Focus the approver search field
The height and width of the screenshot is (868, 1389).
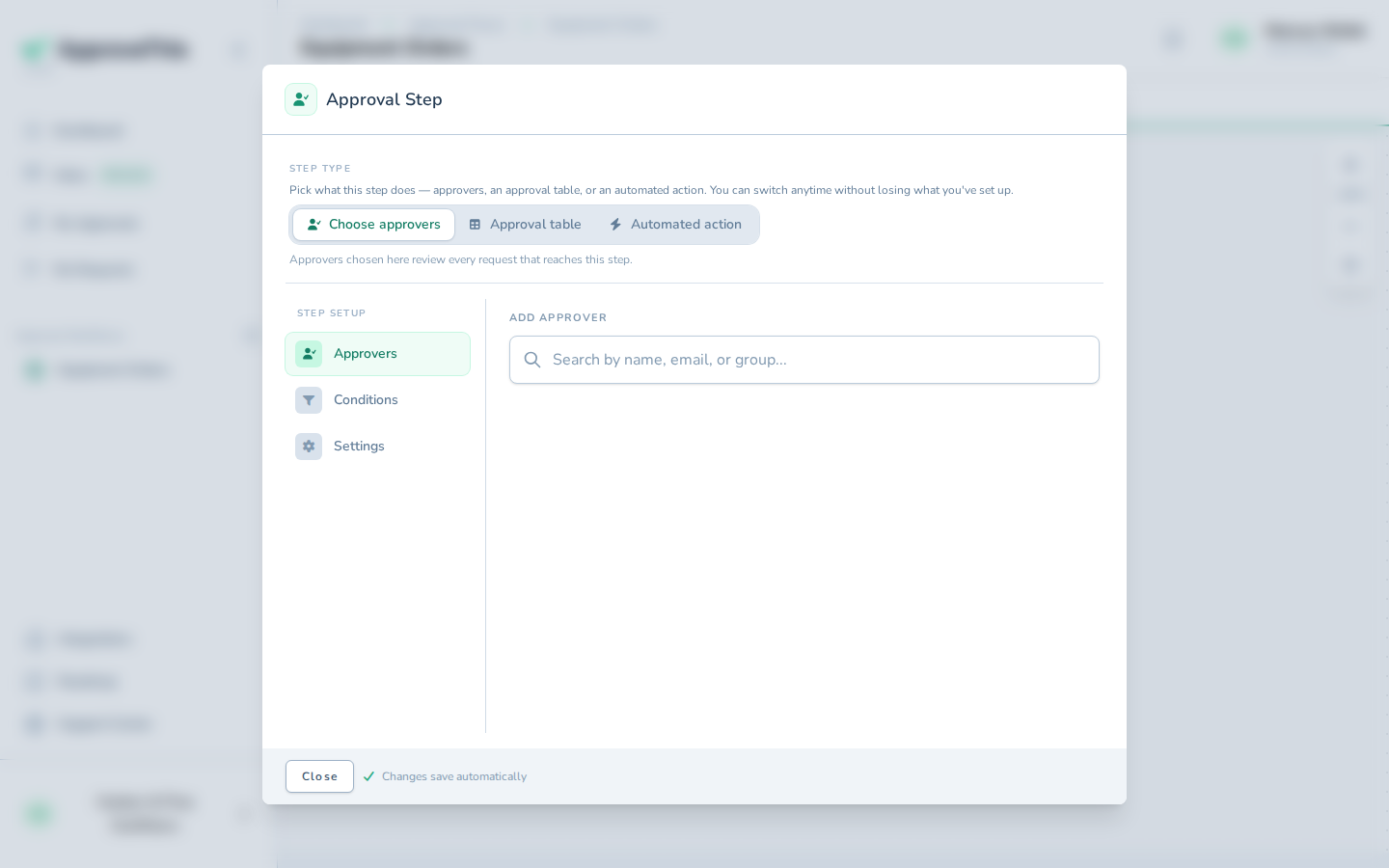coord(804,360)
